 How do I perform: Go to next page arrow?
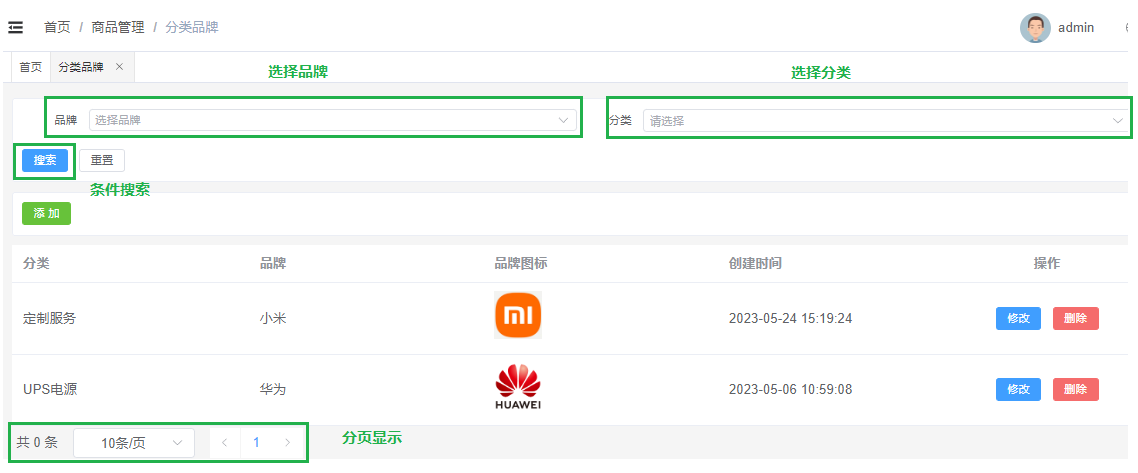coord(288,442)
